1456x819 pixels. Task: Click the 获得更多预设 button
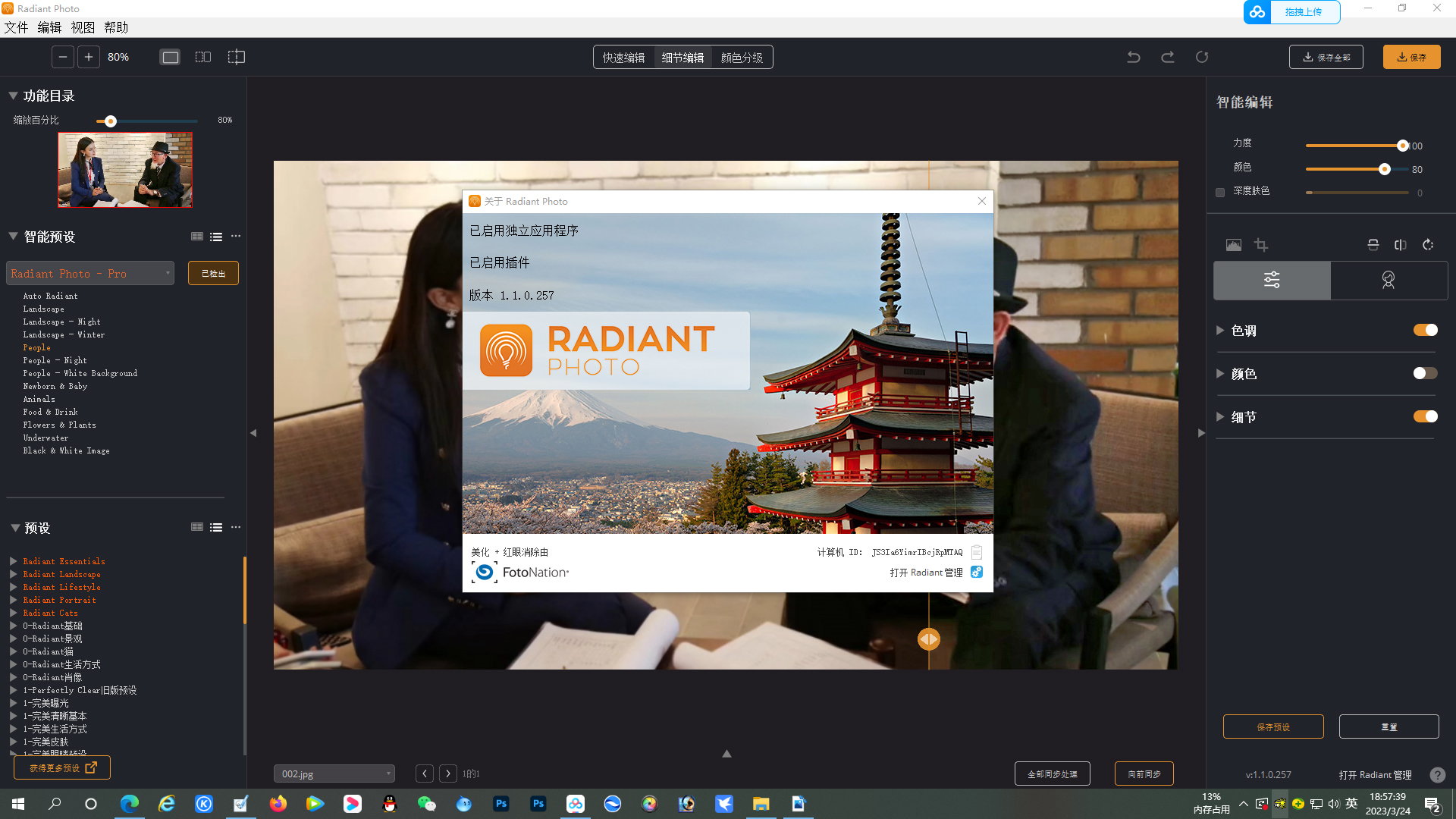pos(62,767)
